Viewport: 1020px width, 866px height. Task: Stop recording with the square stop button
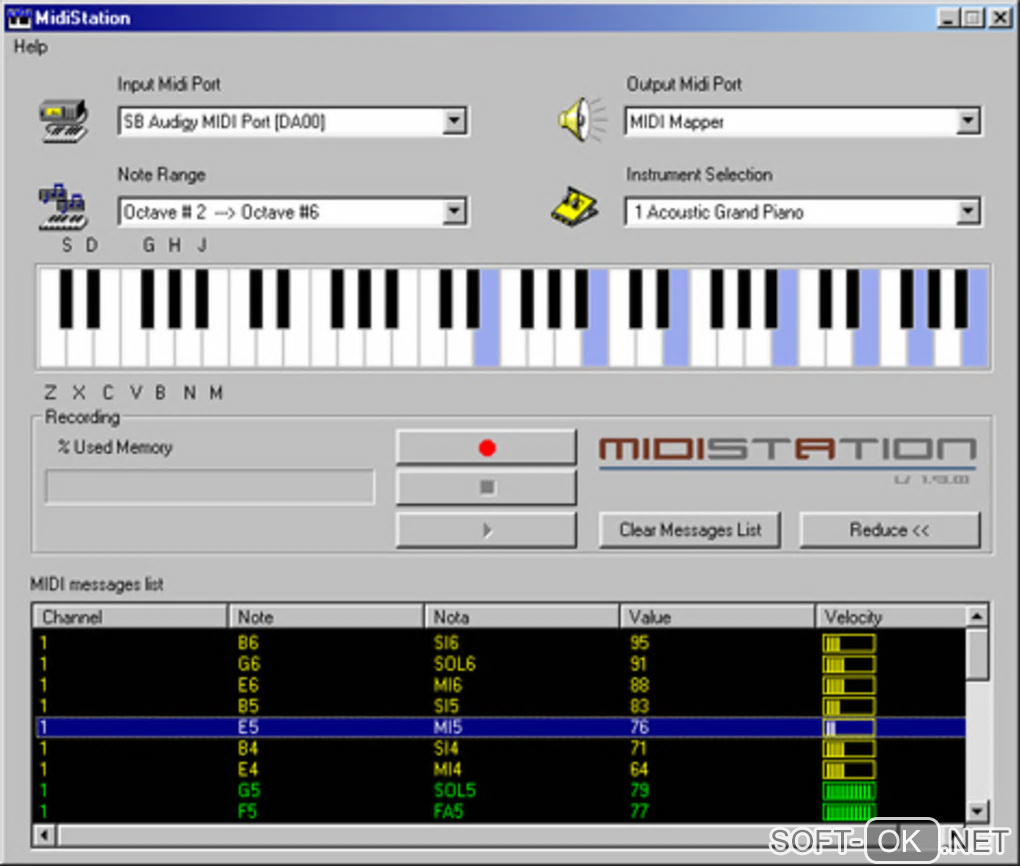coord(487,487)
